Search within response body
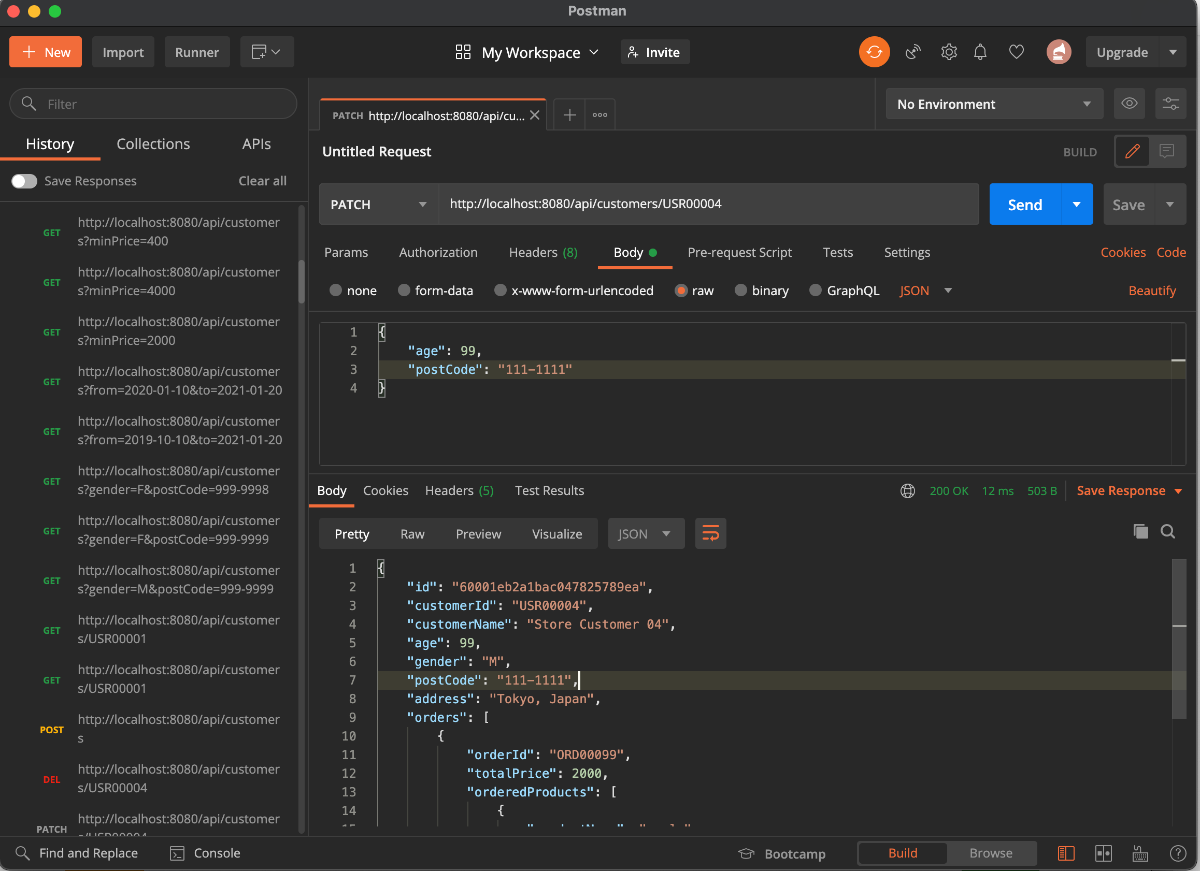1200x871 pixels. click(x=1167, y=532)
